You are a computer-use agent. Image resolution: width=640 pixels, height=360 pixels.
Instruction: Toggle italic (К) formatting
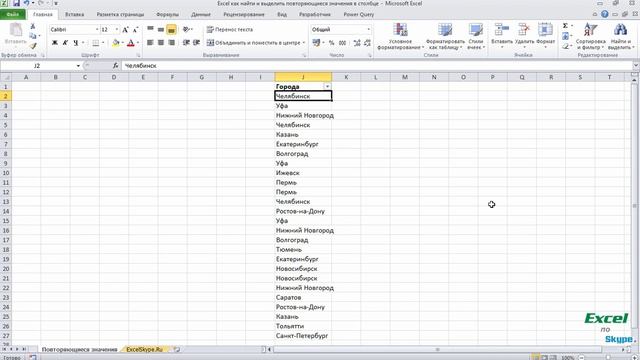(x=65, y=42)
